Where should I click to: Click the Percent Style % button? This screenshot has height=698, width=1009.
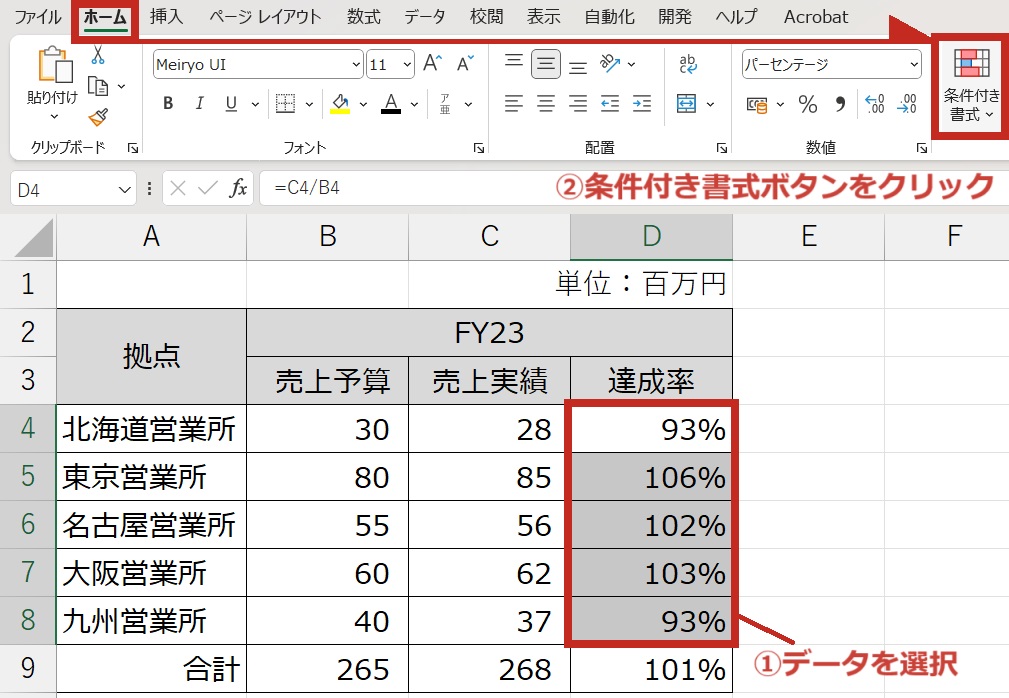pyautogui.click(x=808, y=104)
